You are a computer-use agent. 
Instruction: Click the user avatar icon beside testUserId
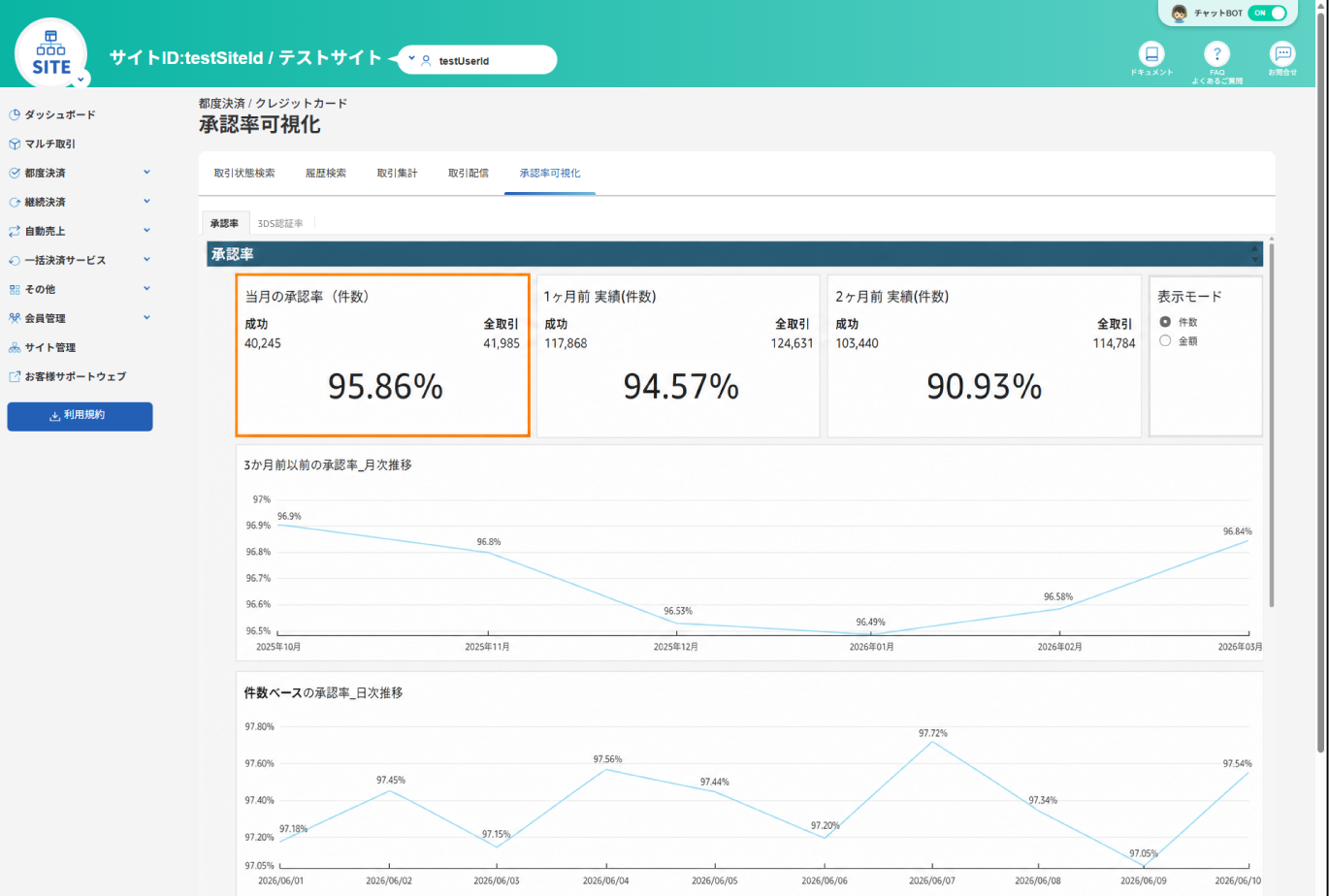[426, 60]
